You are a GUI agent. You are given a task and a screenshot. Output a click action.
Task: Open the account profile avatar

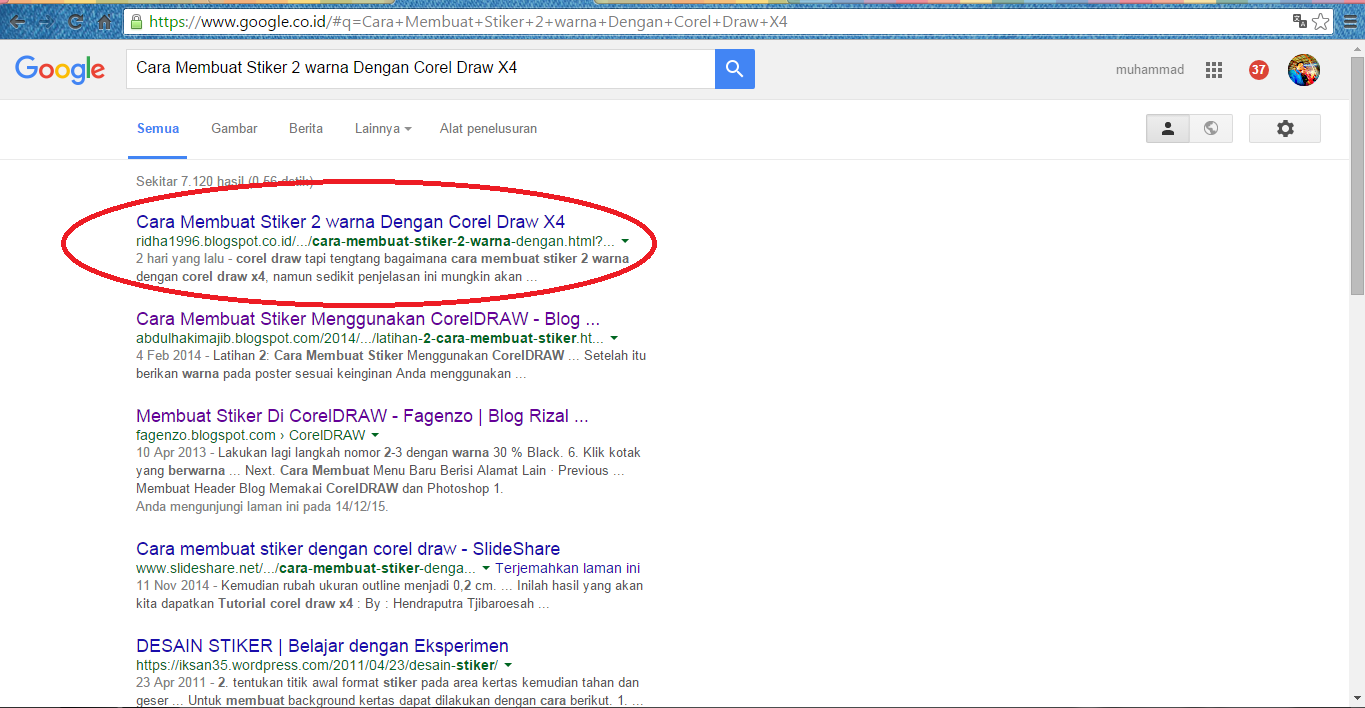click(1304, 70)
